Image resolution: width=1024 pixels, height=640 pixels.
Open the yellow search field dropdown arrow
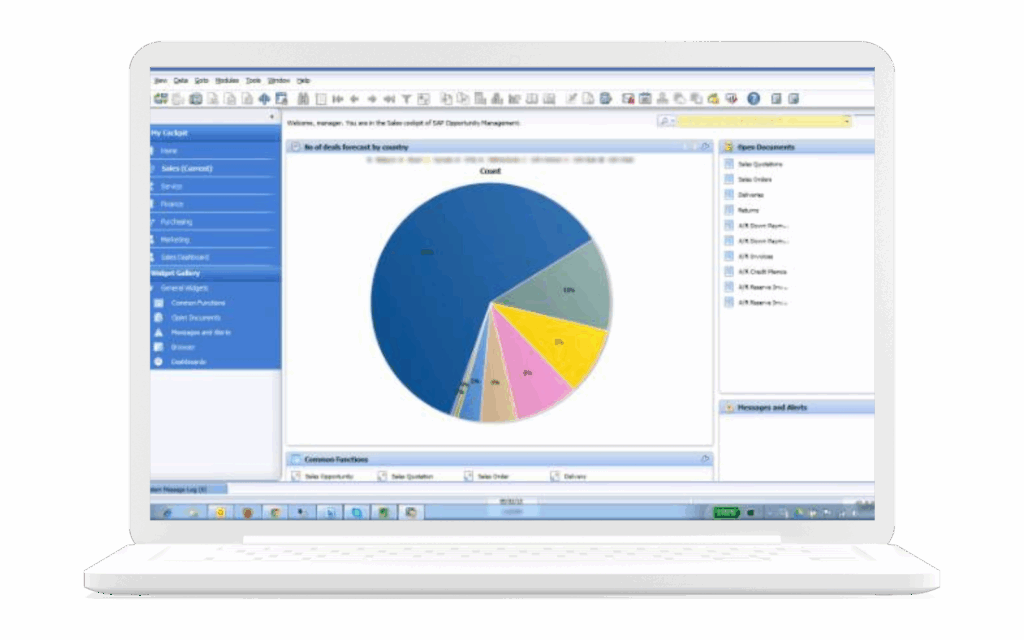(847, 121)
